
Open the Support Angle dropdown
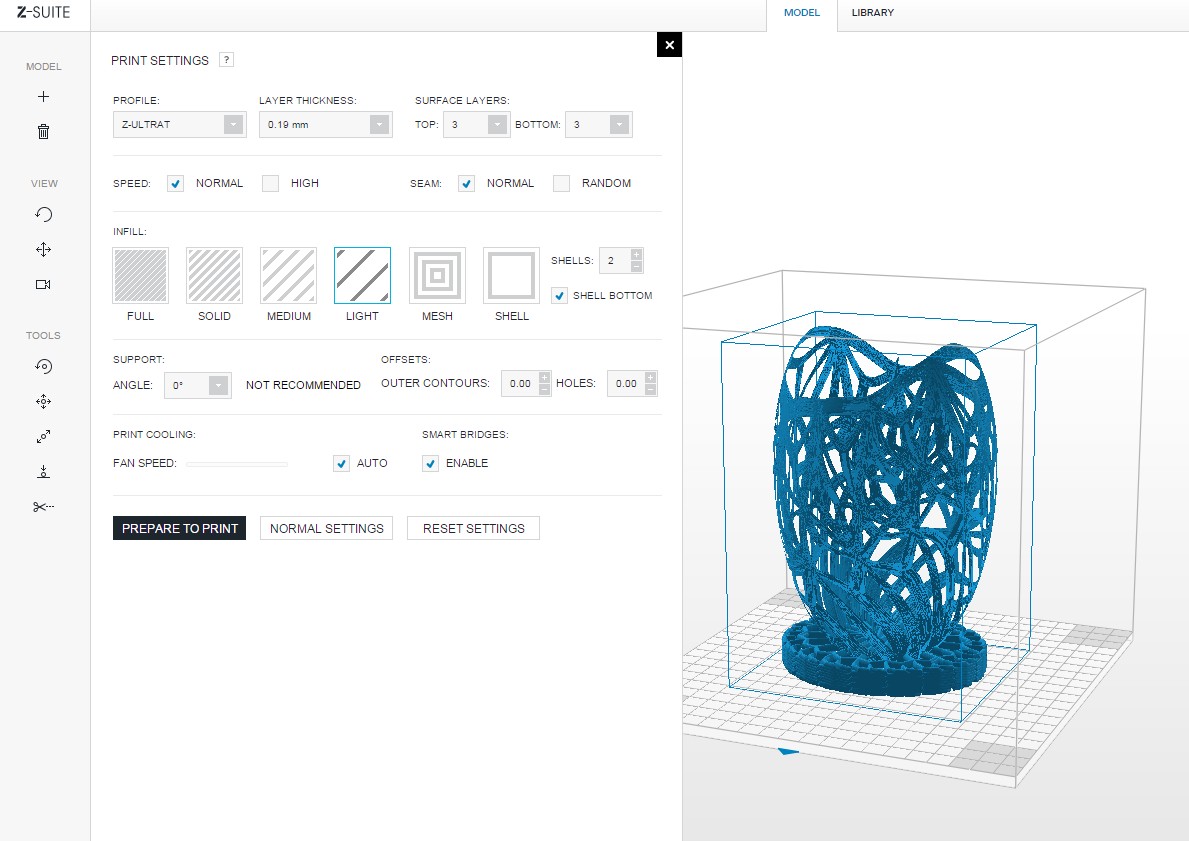point(197,385)
